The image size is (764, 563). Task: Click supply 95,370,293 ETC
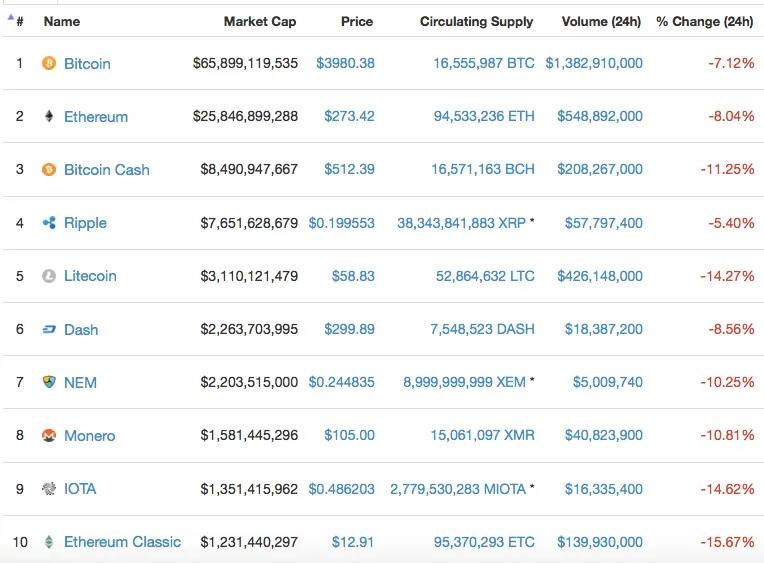[484, 542]
